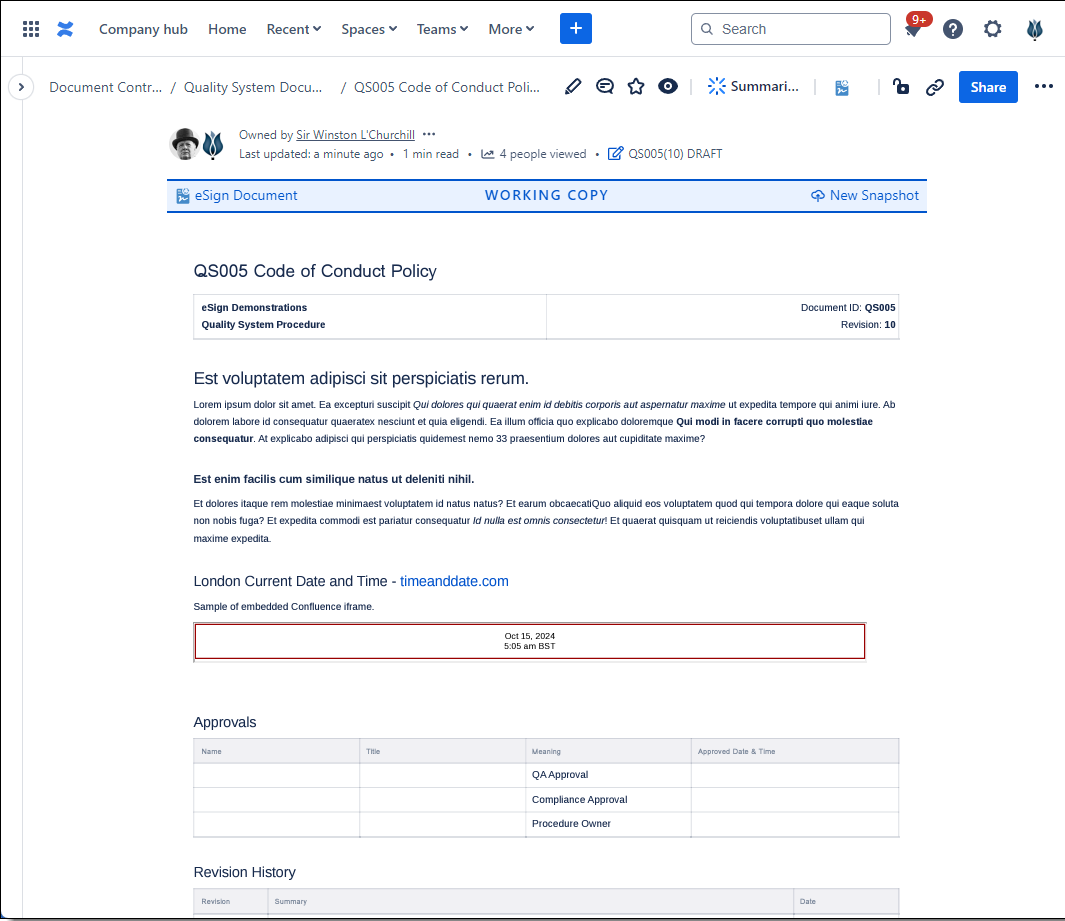Click the Confluence logo icon

[x=65, y=29]
